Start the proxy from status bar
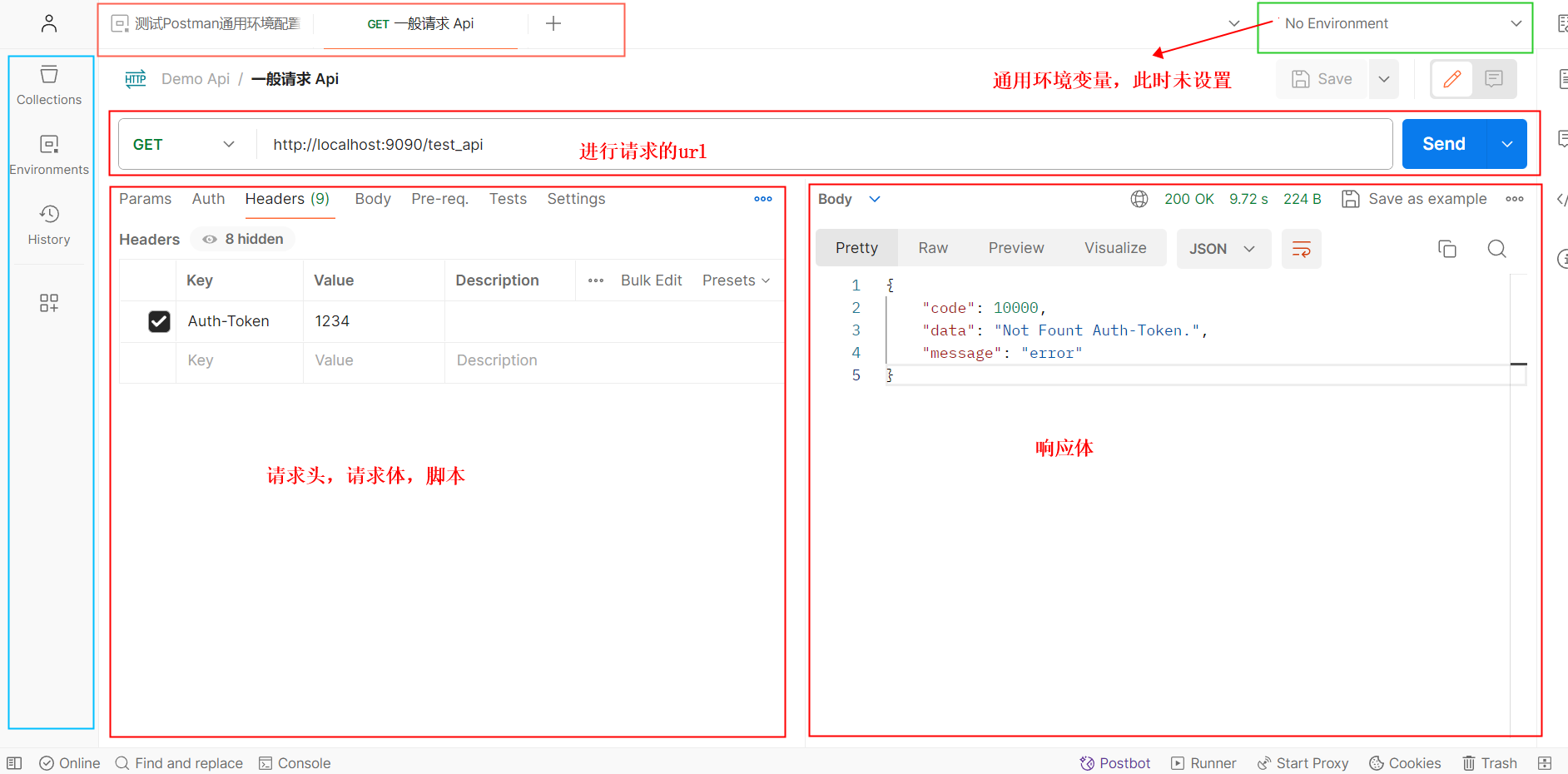 (1303, 763)
